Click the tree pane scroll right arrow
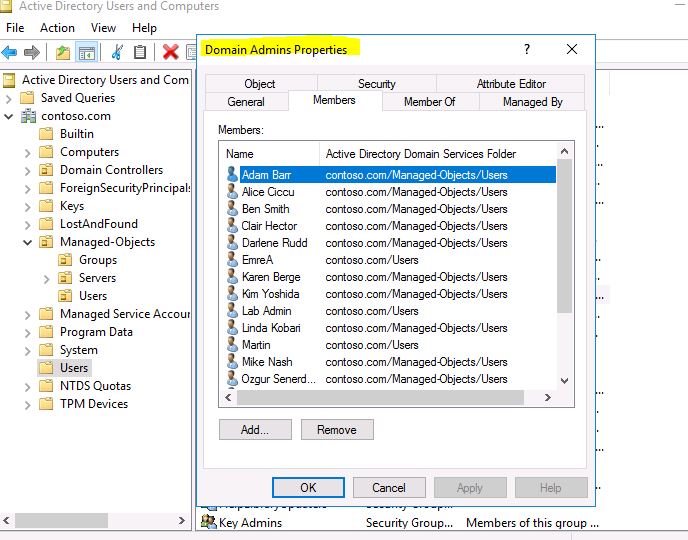The height and width of the screenshot is (540, 688). tap(182, 521)
